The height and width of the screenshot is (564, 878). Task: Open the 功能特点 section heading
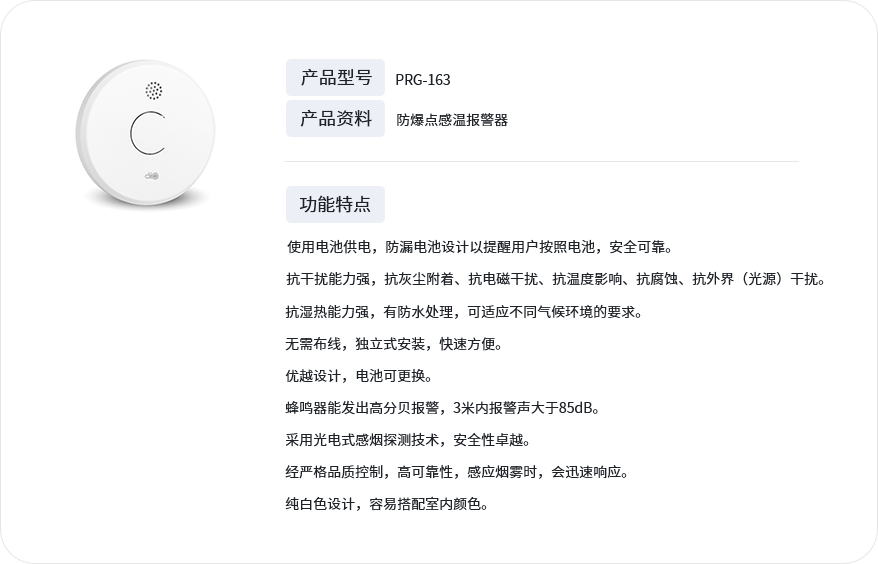click(x=335, y=204)
